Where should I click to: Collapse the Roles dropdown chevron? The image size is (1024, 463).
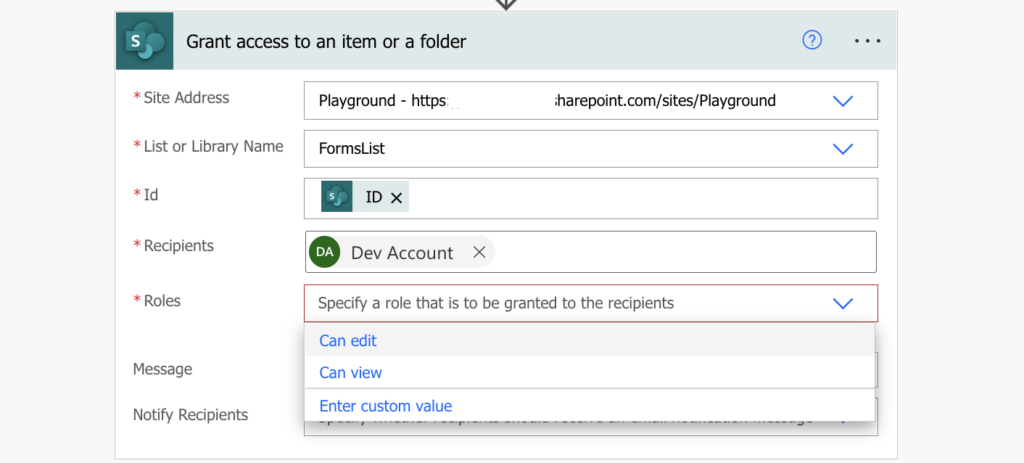(843, 303)
